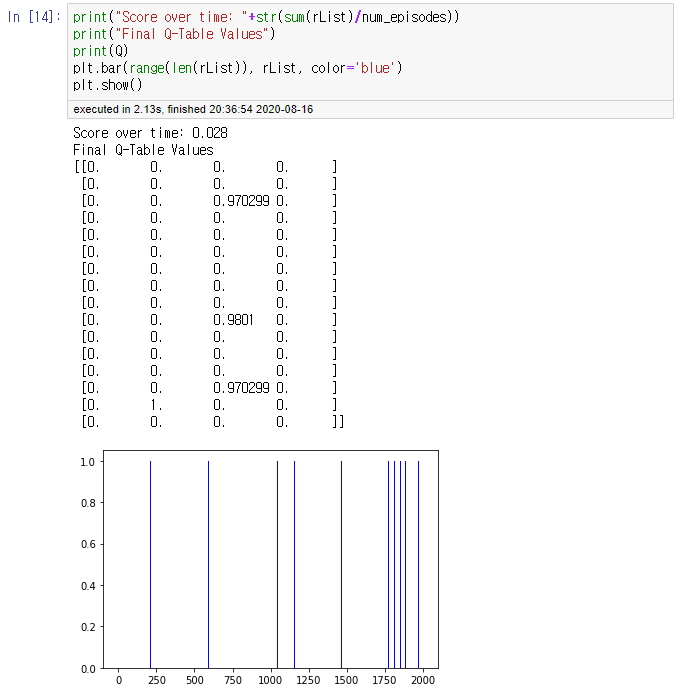Viewport: 678px width, 690px height.
Task: Click y-axis tick label 0.6
Action: (x=88, y=544)
